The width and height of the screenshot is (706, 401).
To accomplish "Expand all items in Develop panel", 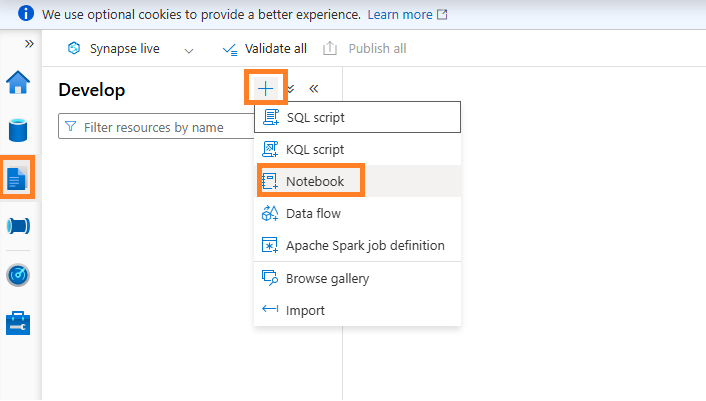I will coord(291,89).
